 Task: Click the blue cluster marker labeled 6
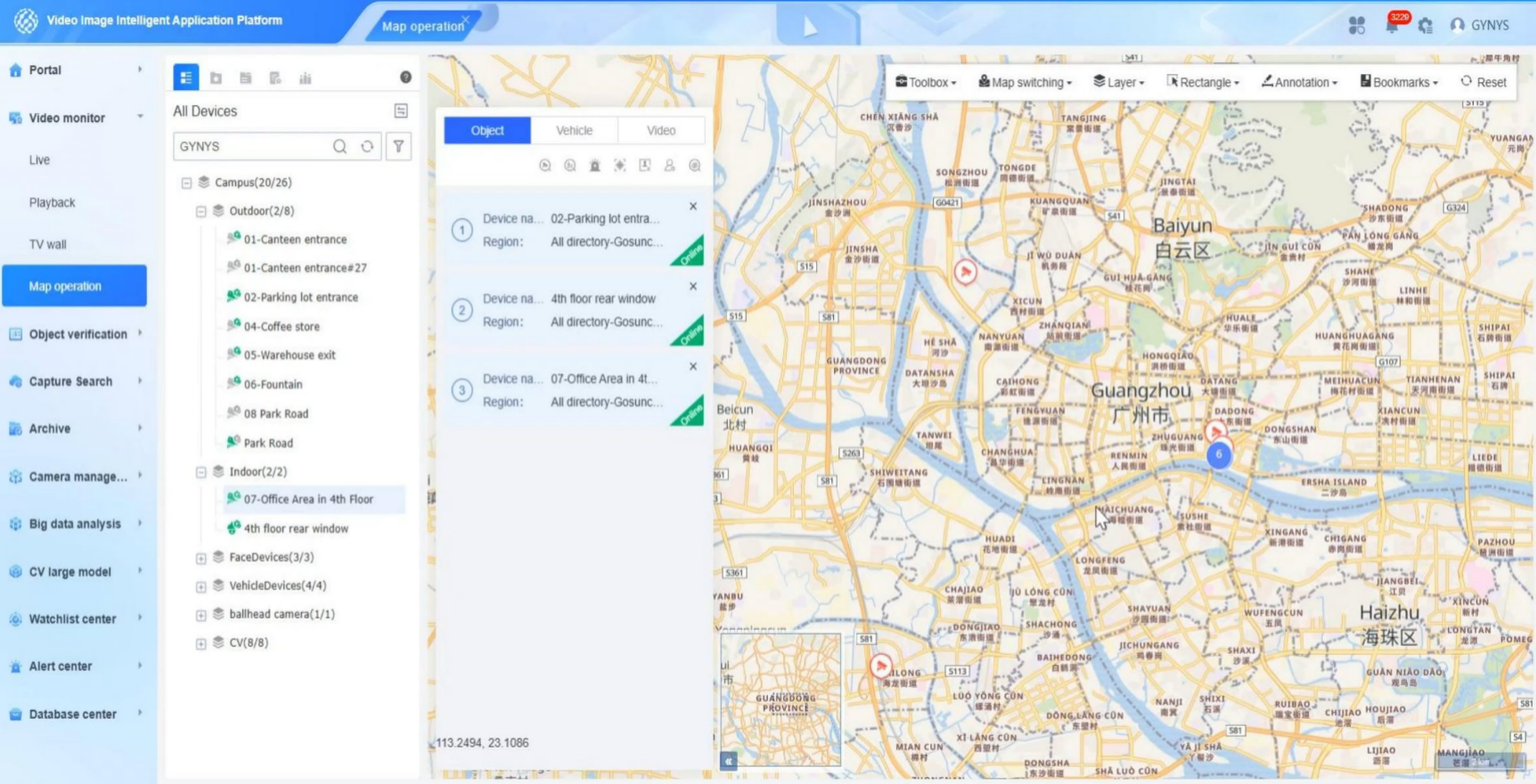click(1219, 454)
